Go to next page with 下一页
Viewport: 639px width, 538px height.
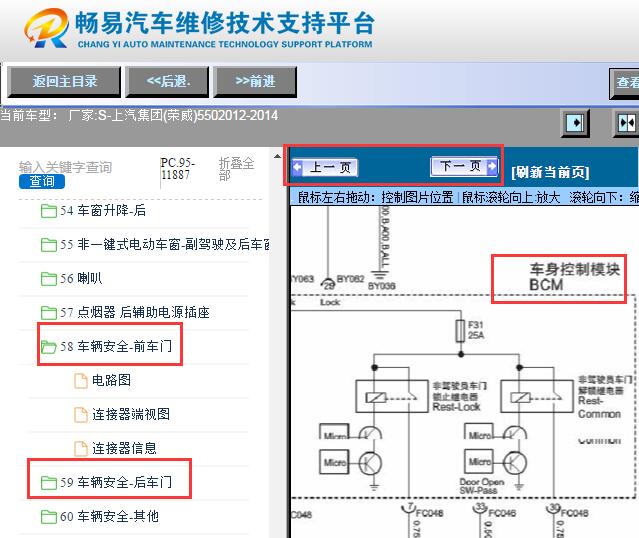point(464,166)
